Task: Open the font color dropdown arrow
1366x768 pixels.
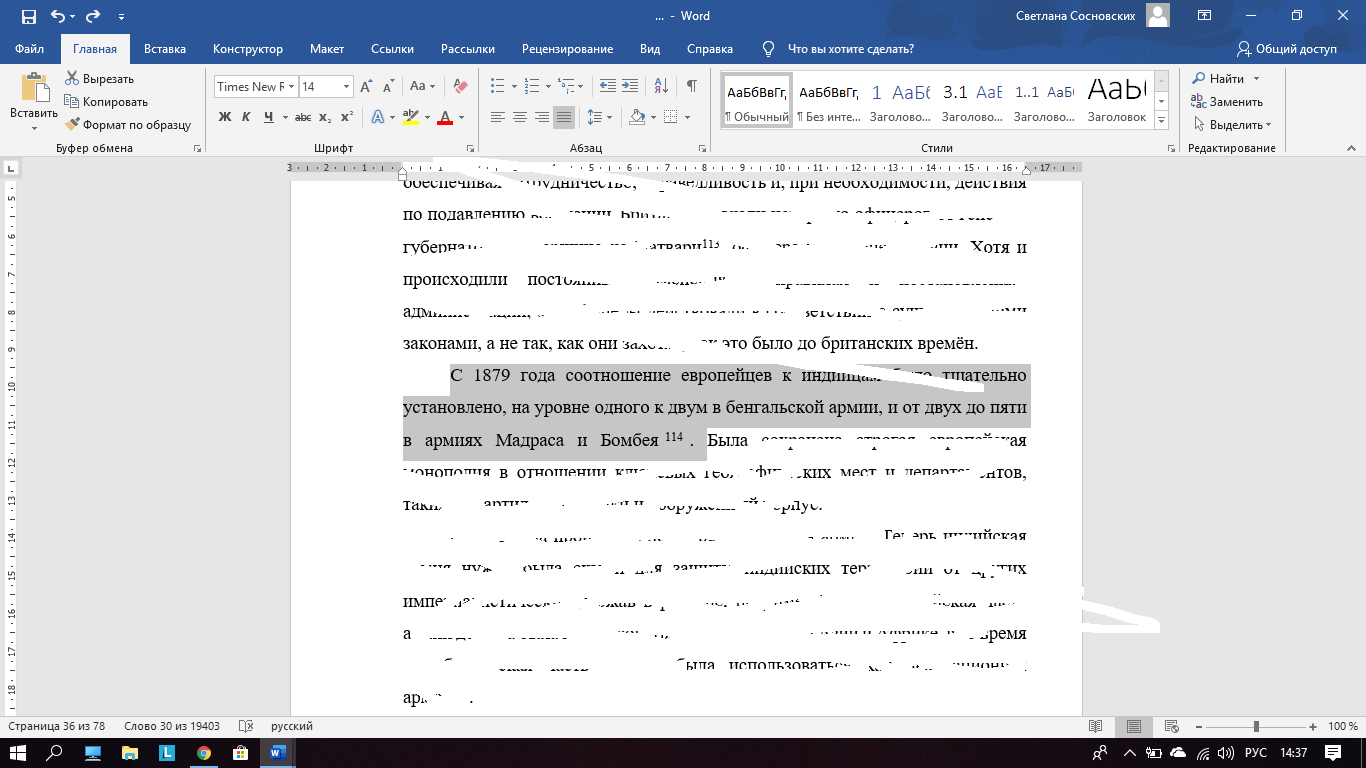Action: coord(461,117)
